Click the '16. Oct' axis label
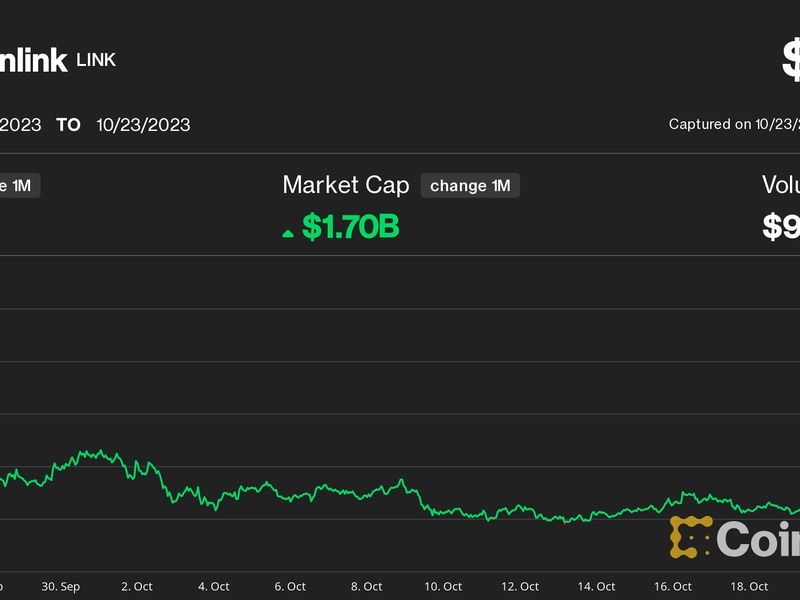 672,587
